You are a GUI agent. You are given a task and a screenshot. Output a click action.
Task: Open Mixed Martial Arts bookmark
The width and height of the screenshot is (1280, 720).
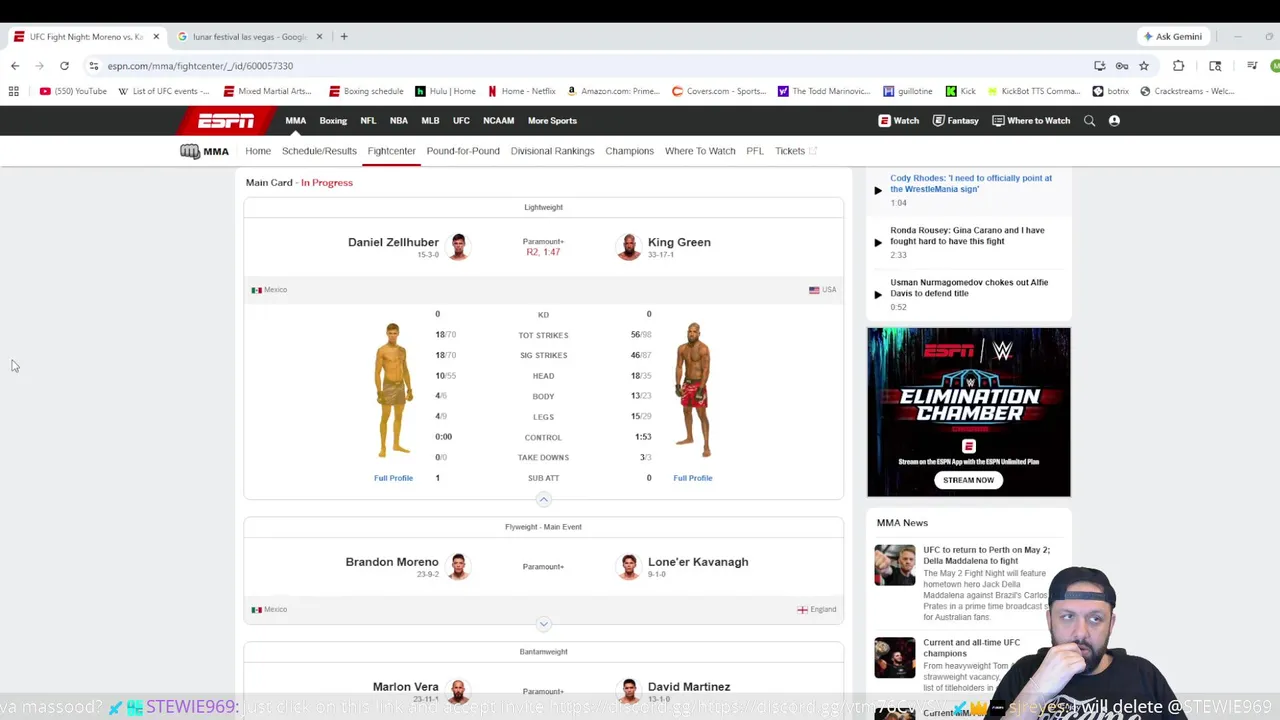(267, 91)
